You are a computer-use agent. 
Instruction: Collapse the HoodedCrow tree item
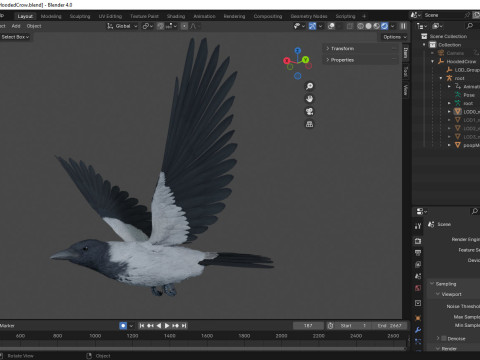(x=433, y=61)
